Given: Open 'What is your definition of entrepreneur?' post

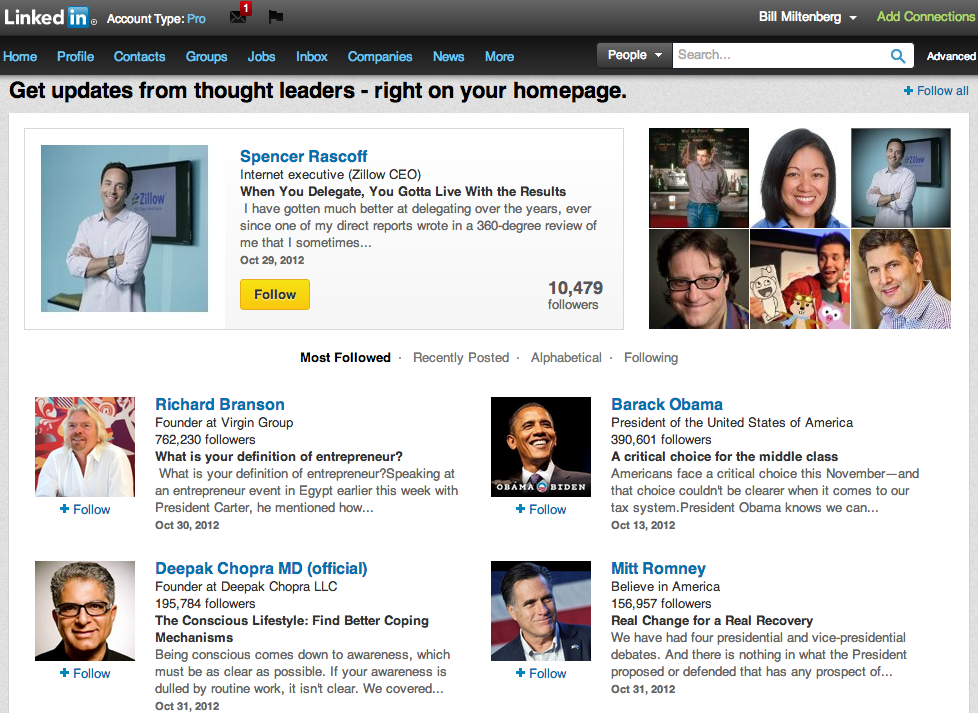Looking at the screenshot, I should pos(279,457).
